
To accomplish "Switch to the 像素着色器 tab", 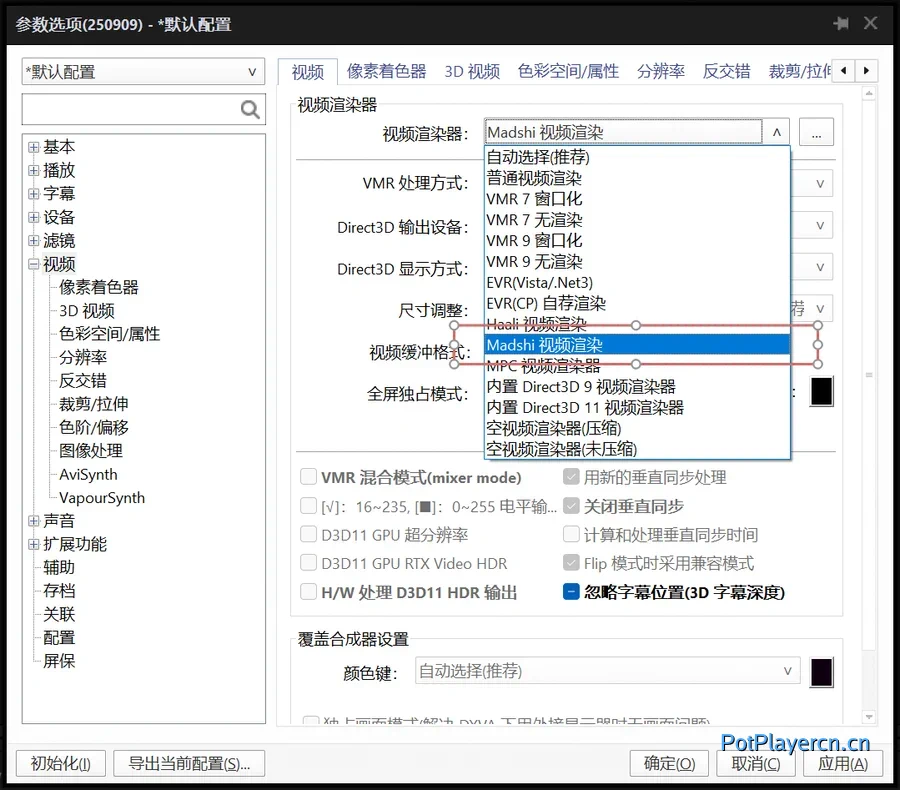I will pyautogui.click(x=387, y=71).
